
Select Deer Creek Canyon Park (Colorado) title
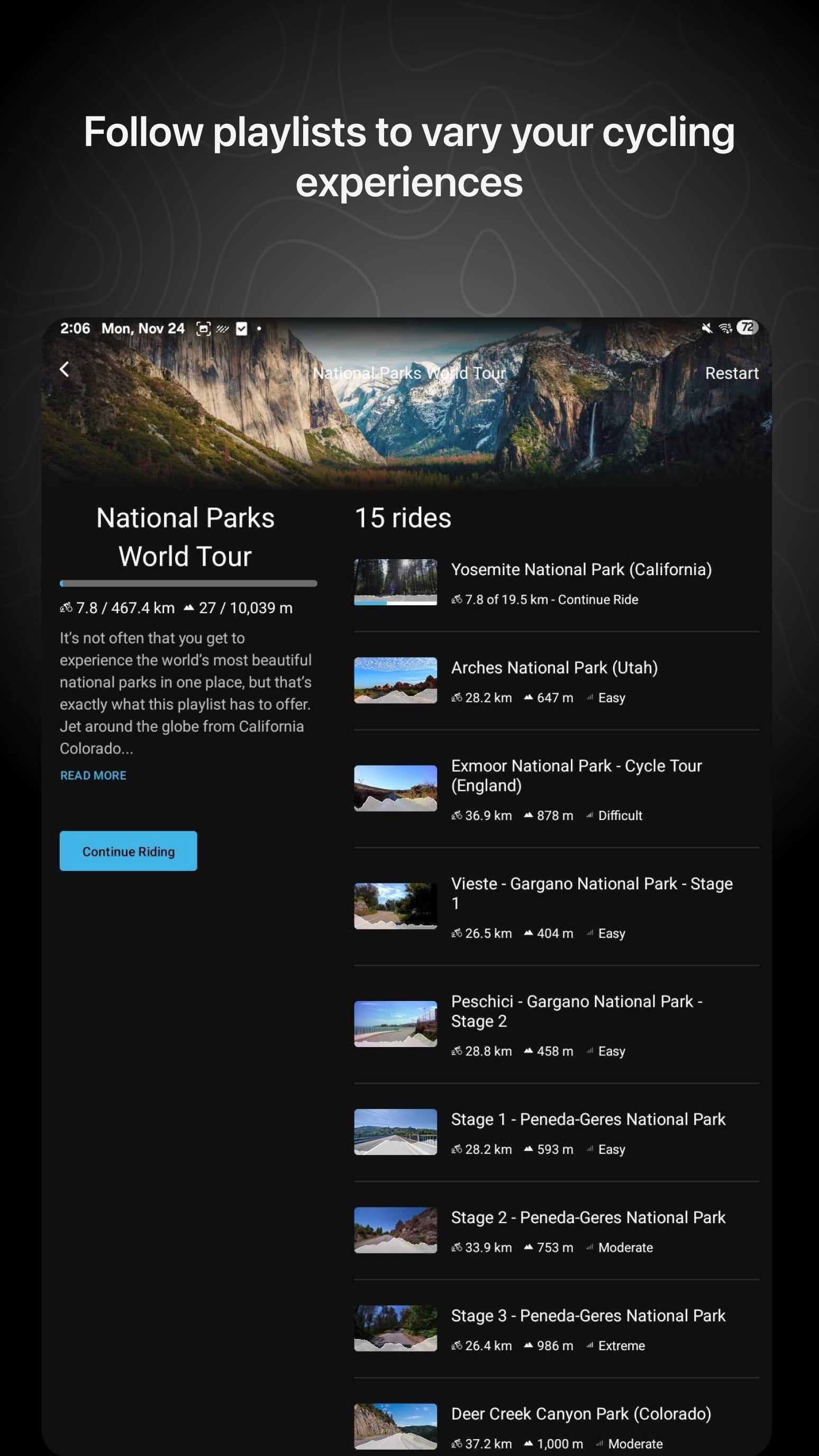(580, 1414)
